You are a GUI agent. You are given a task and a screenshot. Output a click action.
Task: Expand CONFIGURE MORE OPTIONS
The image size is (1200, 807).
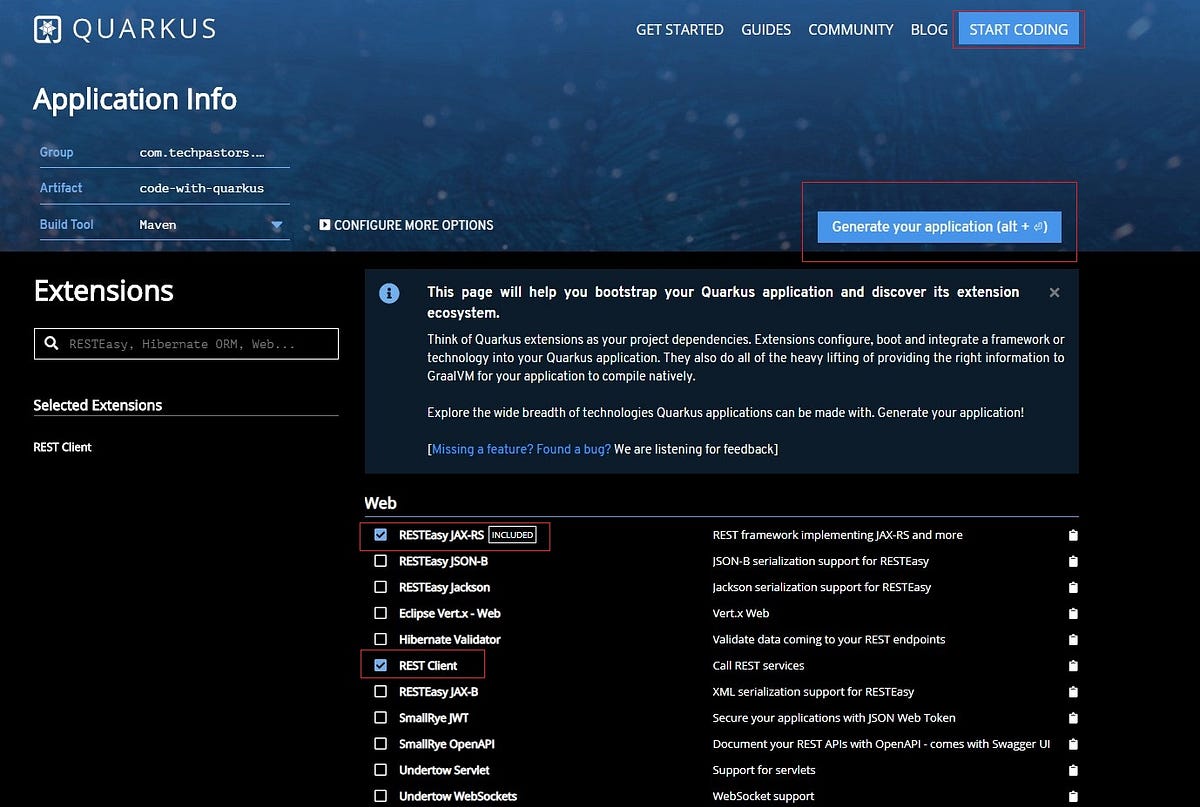406,225
